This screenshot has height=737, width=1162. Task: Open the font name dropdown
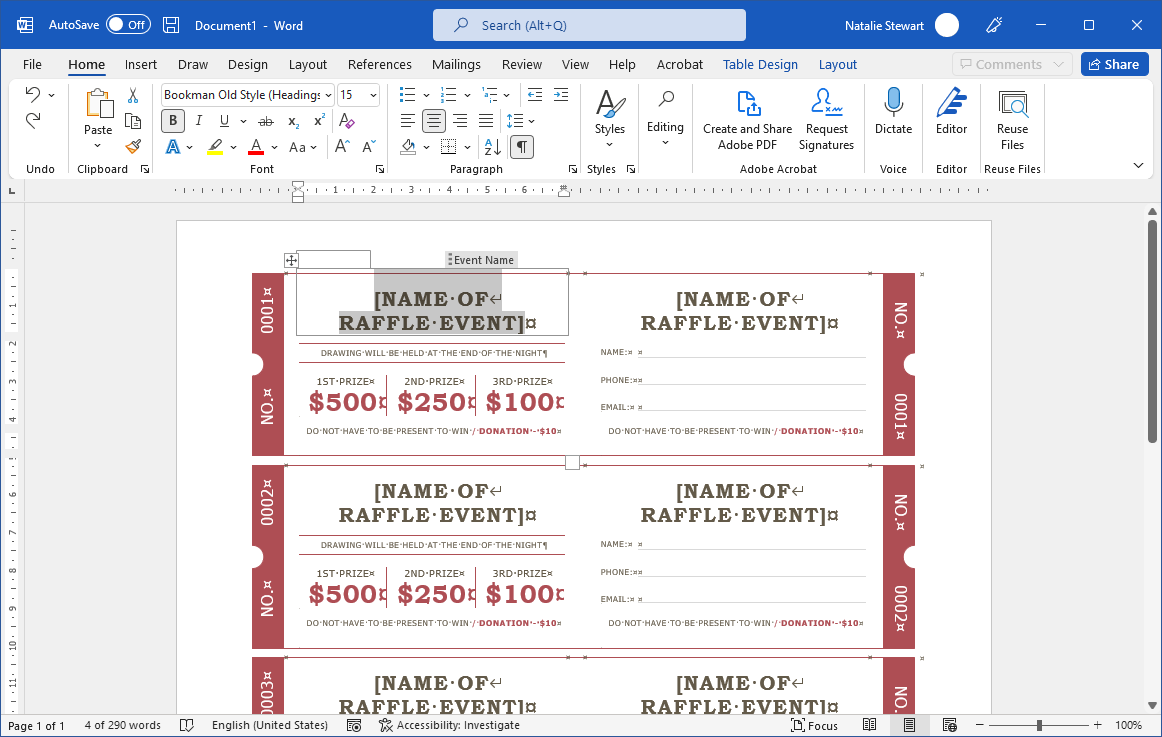coord(327,95)
